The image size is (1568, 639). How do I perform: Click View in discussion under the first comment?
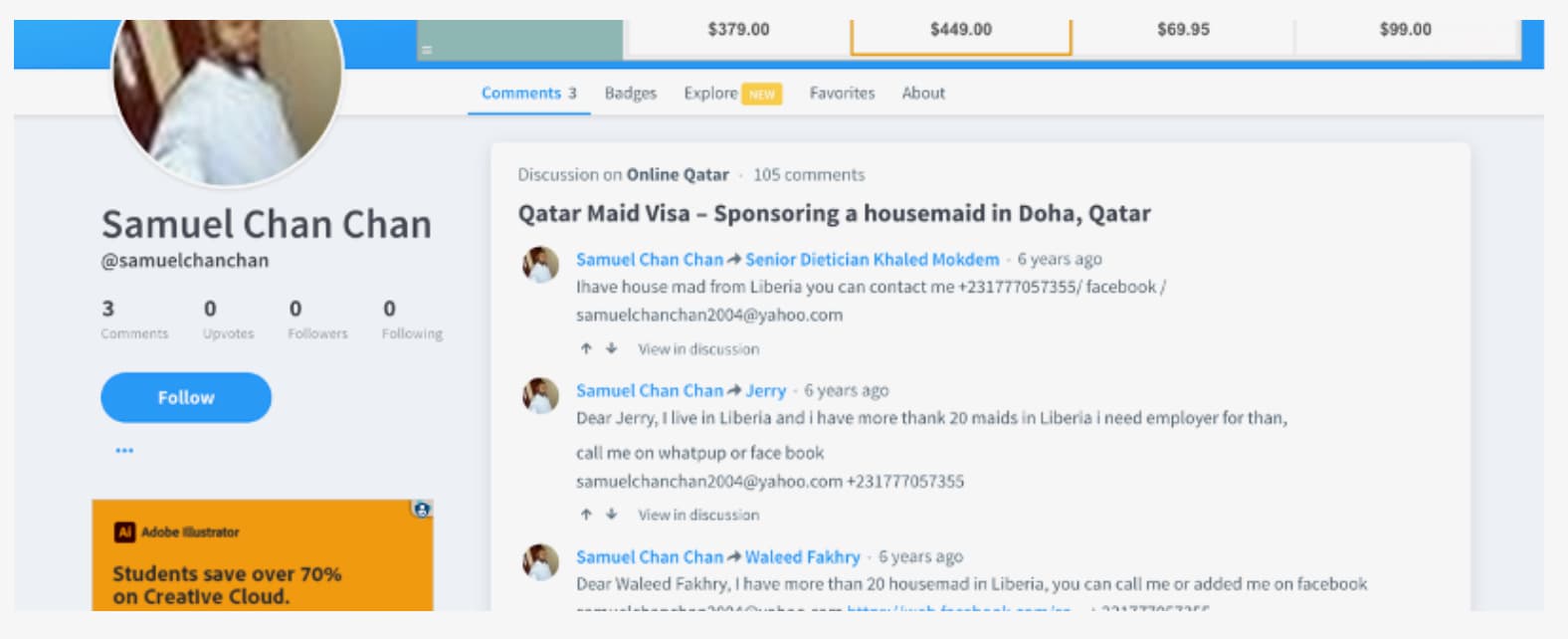click(x=698, y=348)
